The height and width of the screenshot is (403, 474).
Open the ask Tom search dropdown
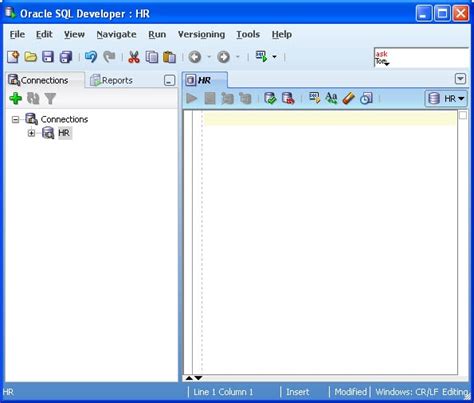[x=387, y=64]
